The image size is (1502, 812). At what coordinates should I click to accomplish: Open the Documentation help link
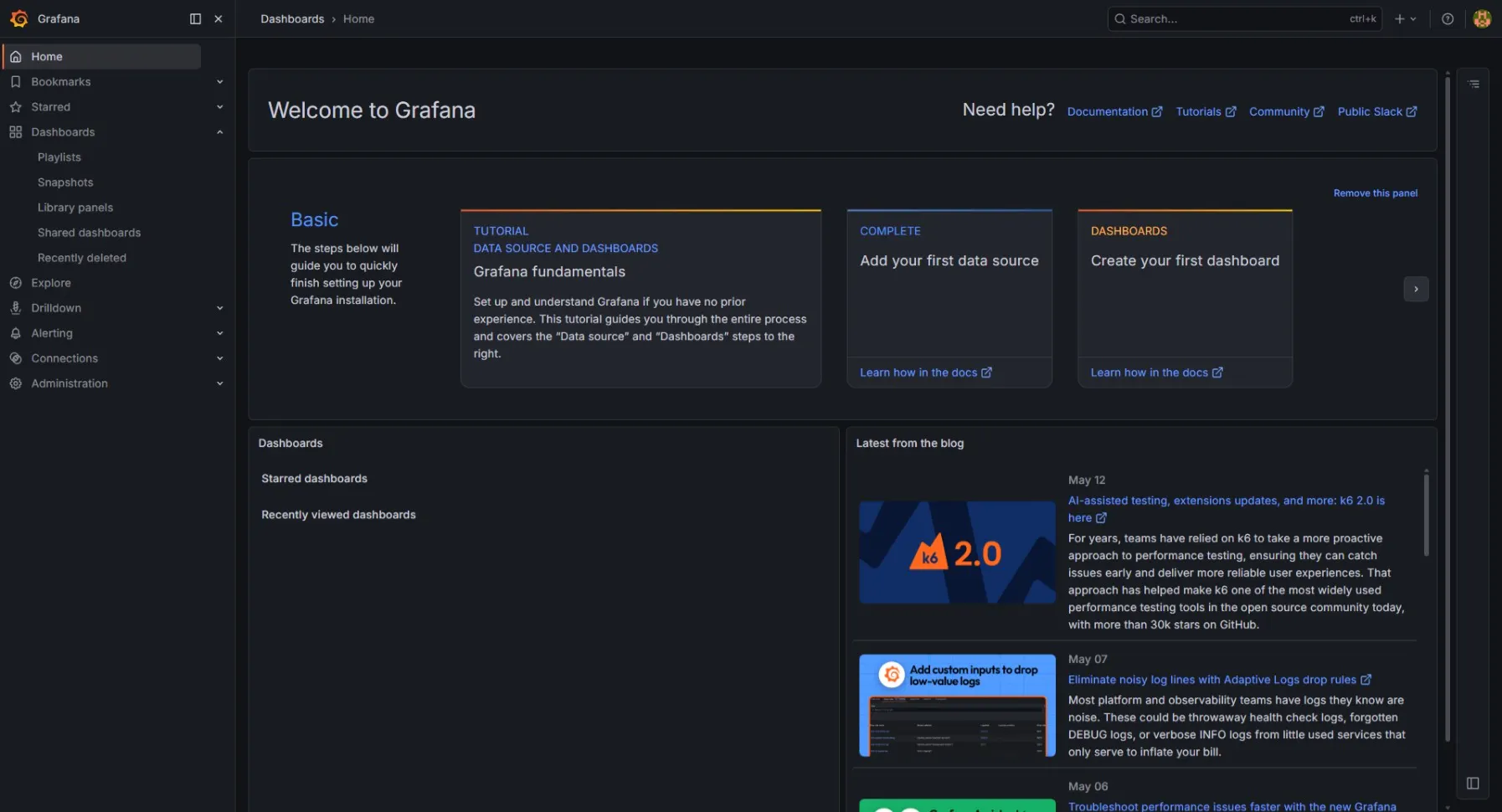(x=1114, y=111)
